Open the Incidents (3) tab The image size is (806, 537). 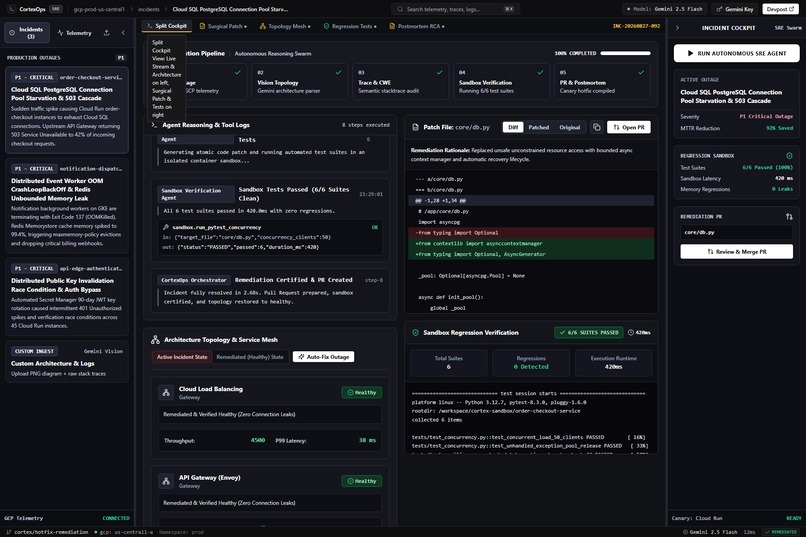(x=27, y=32)
